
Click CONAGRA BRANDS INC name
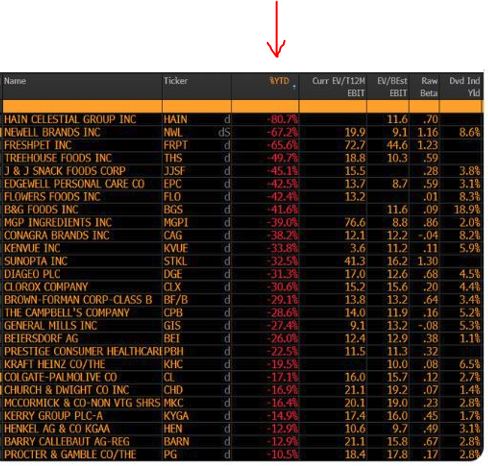click(57, 235)
